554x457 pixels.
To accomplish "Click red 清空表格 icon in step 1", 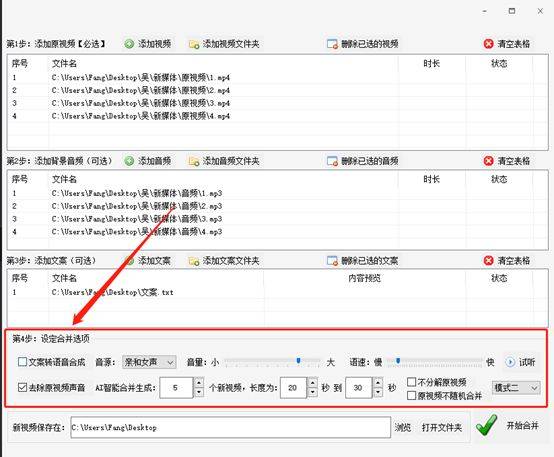I will point(488,44).
